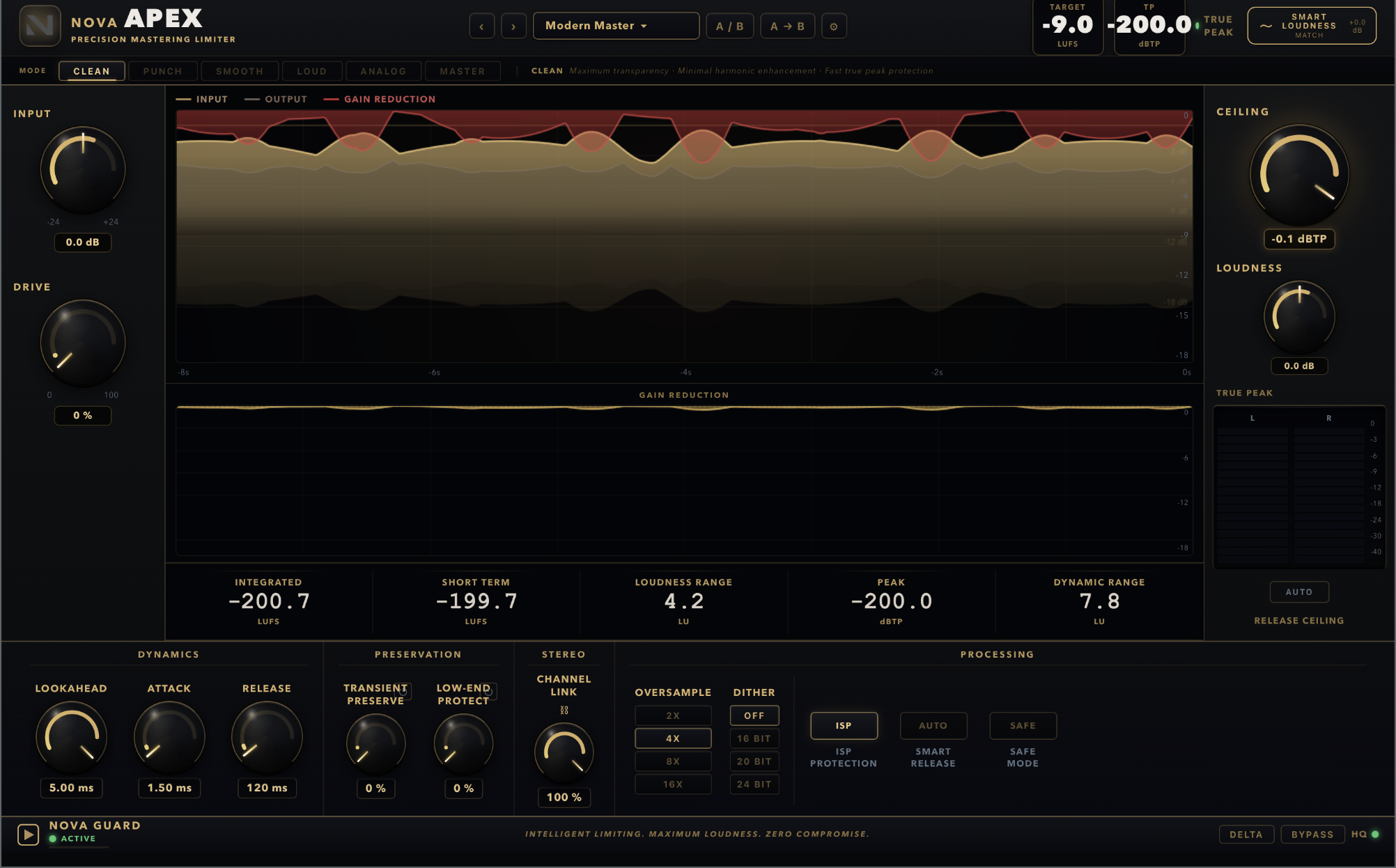Image resolution: width=1396 pixels, height=868 pixels.
Task: Click the Drive 0 % value field
Action: (x=83, y=416)
